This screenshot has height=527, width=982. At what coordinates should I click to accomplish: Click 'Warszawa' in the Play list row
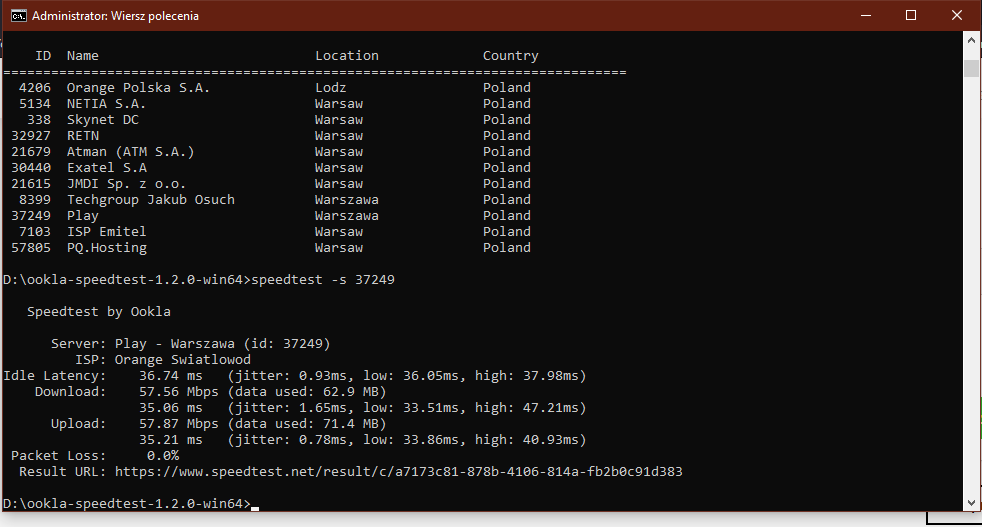pos(347,216)
